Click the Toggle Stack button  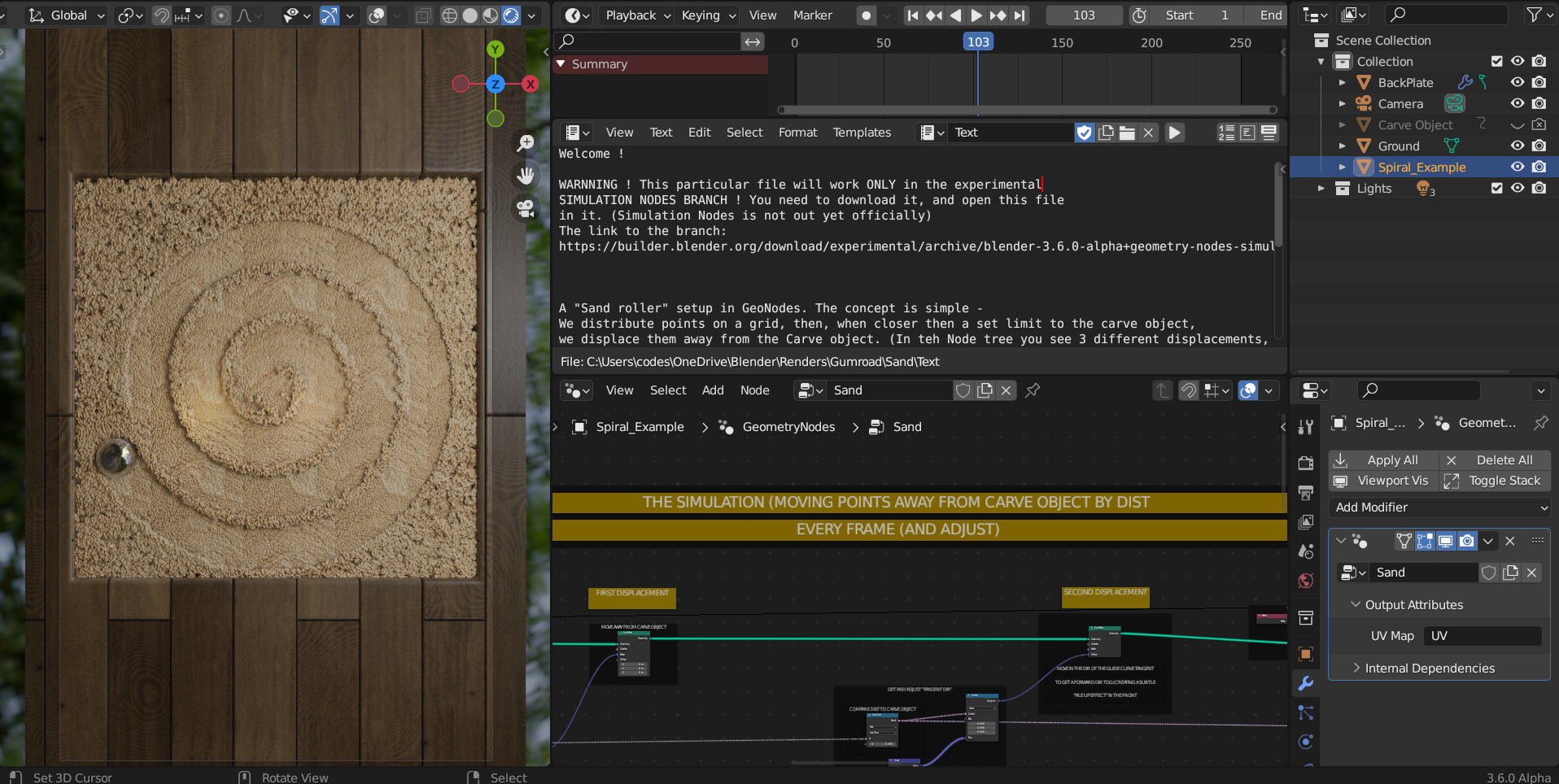click(1496, 481)
